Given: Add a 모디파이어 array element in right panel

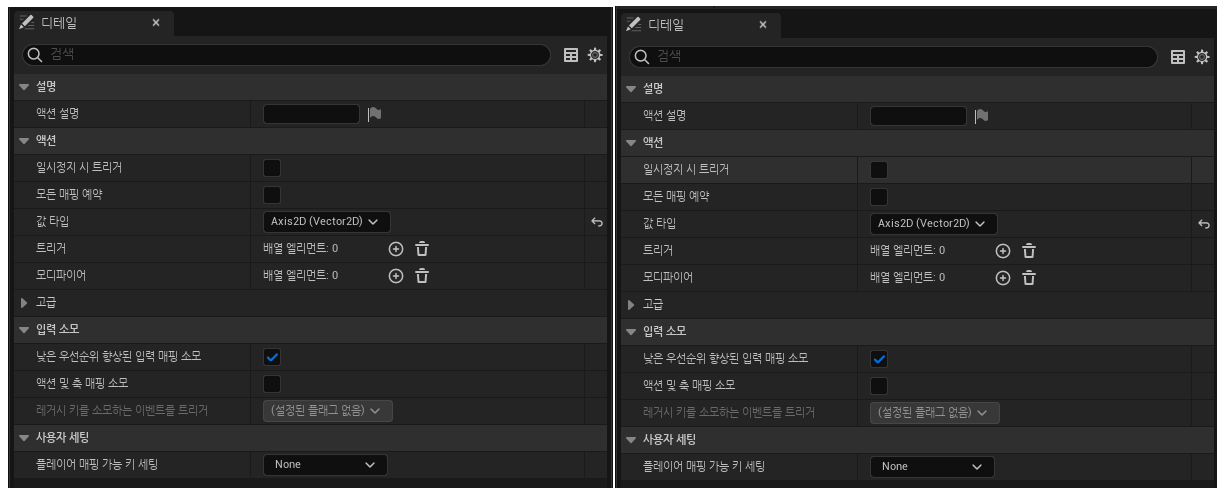Looking at the screenshot, I should tap(1003, 277).
